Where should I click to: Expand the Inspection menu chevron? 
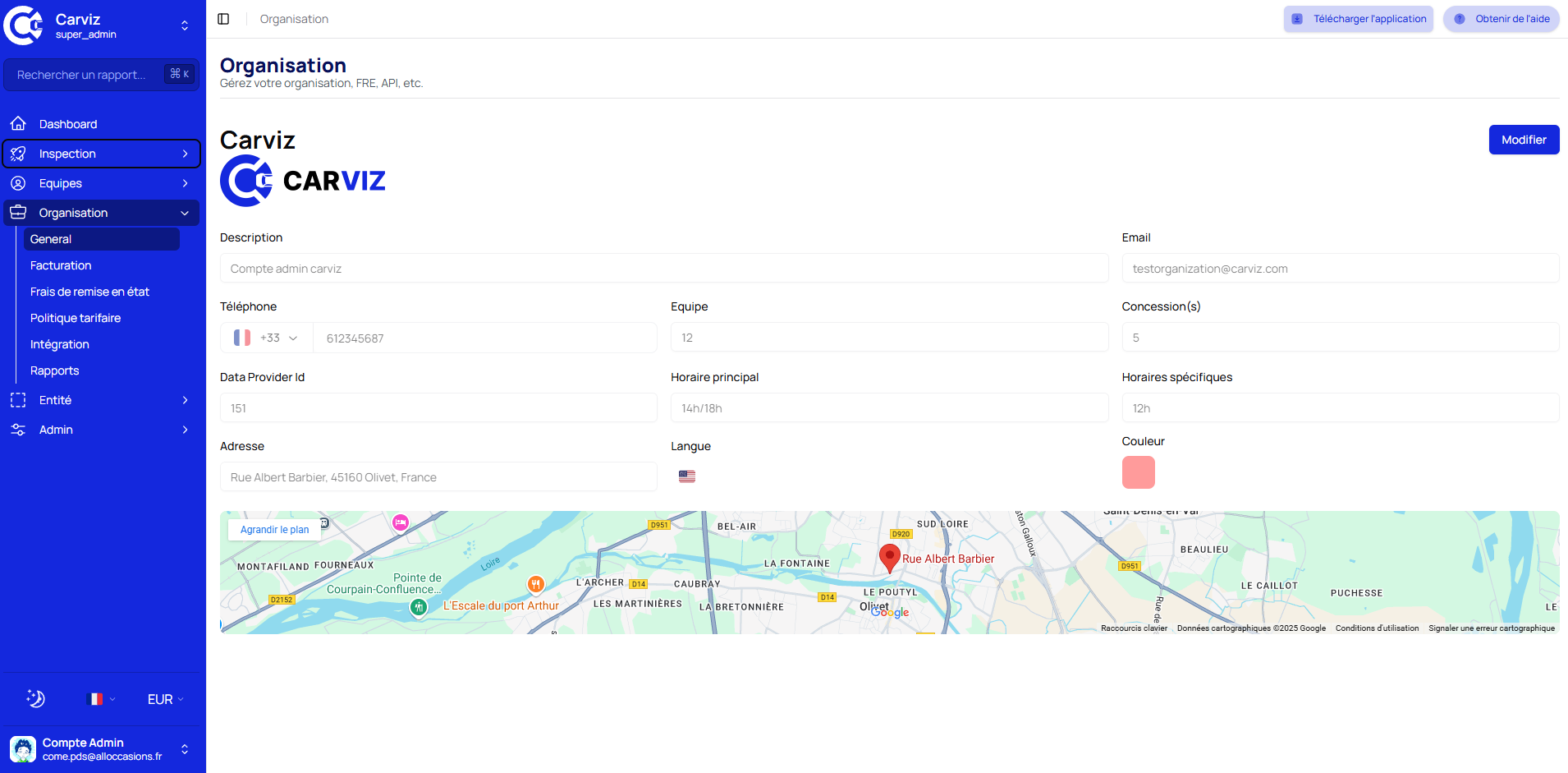tap(185, 154)
